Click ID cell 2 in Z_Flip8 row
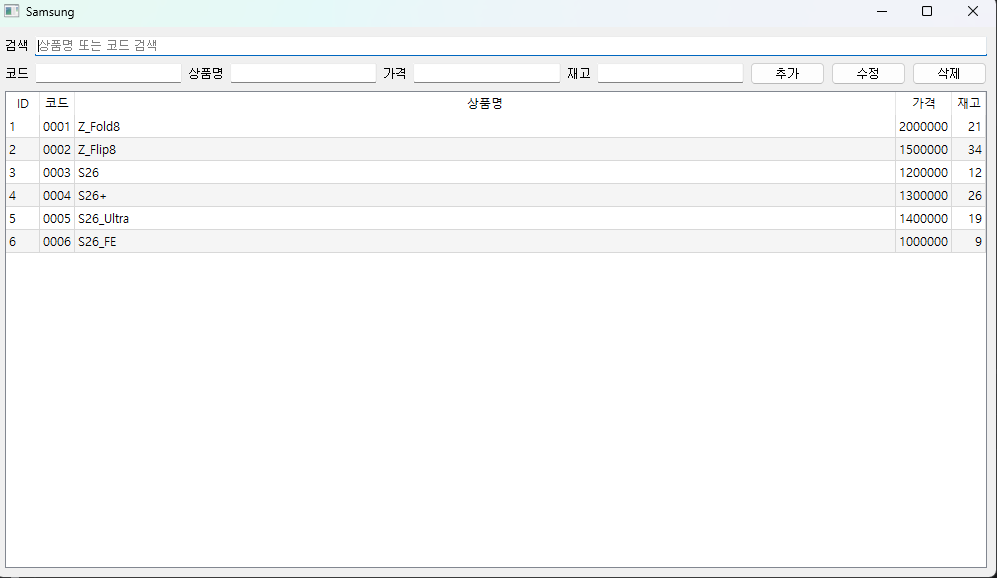Screen dimensions: 997x578 [x=23, y=149]
